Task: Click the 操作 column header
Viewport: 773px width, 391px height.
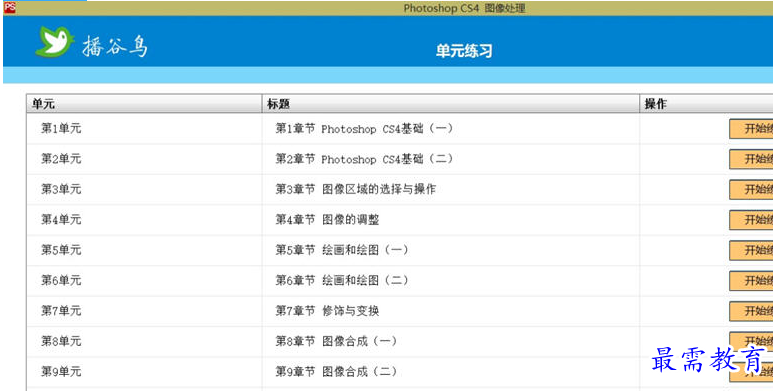Action: point(706,104)
